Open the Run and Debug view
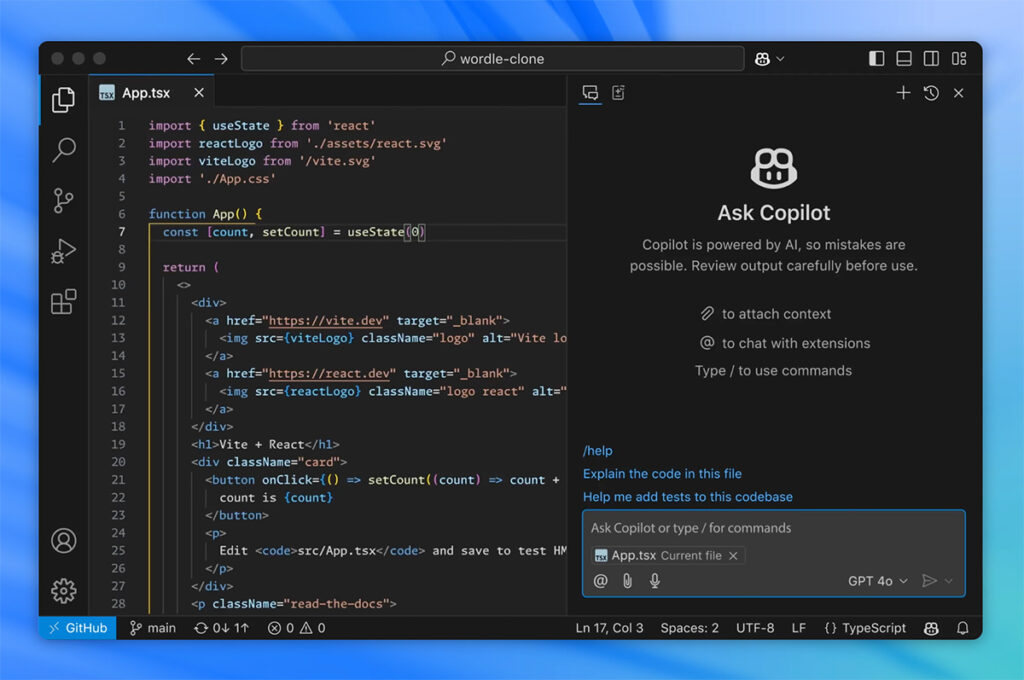 click(x=63, y=250)
